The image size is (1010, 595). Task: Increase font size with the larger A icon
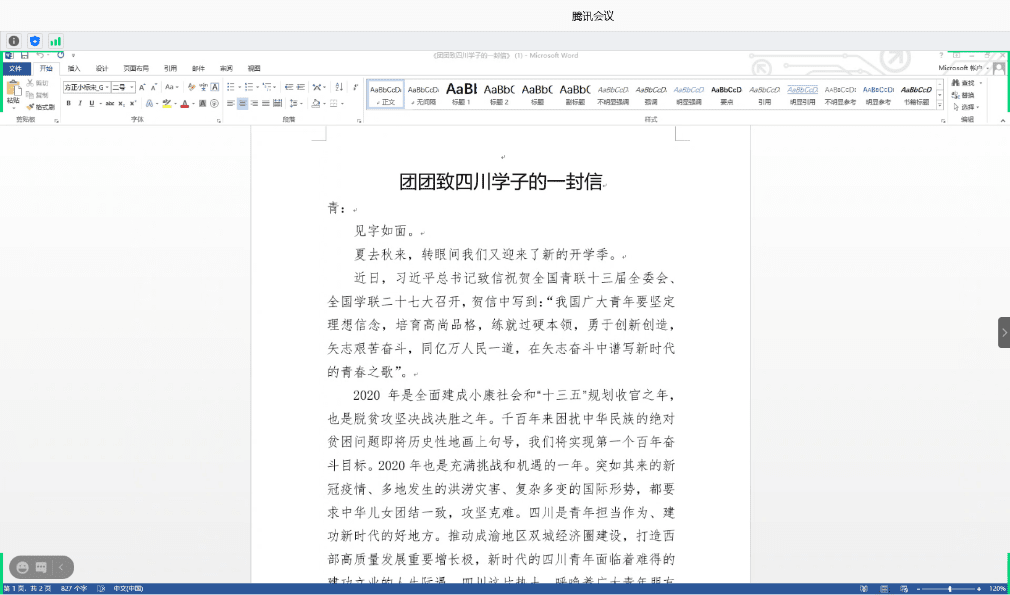(142, 87)
